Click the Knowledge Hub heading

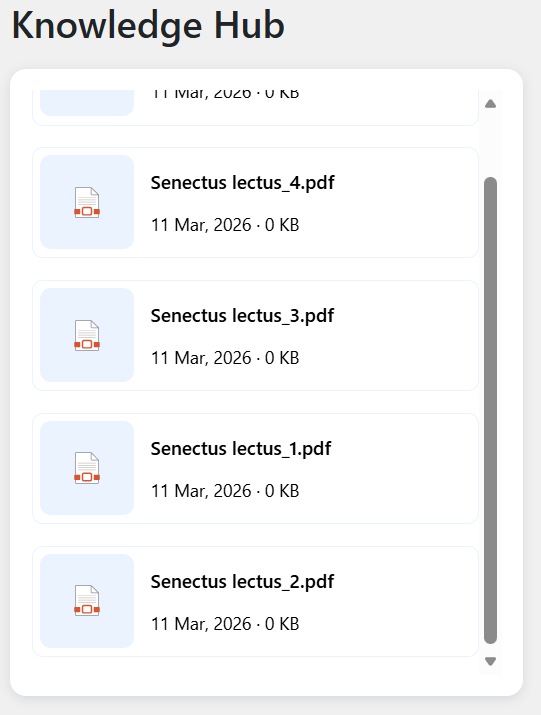148,26
